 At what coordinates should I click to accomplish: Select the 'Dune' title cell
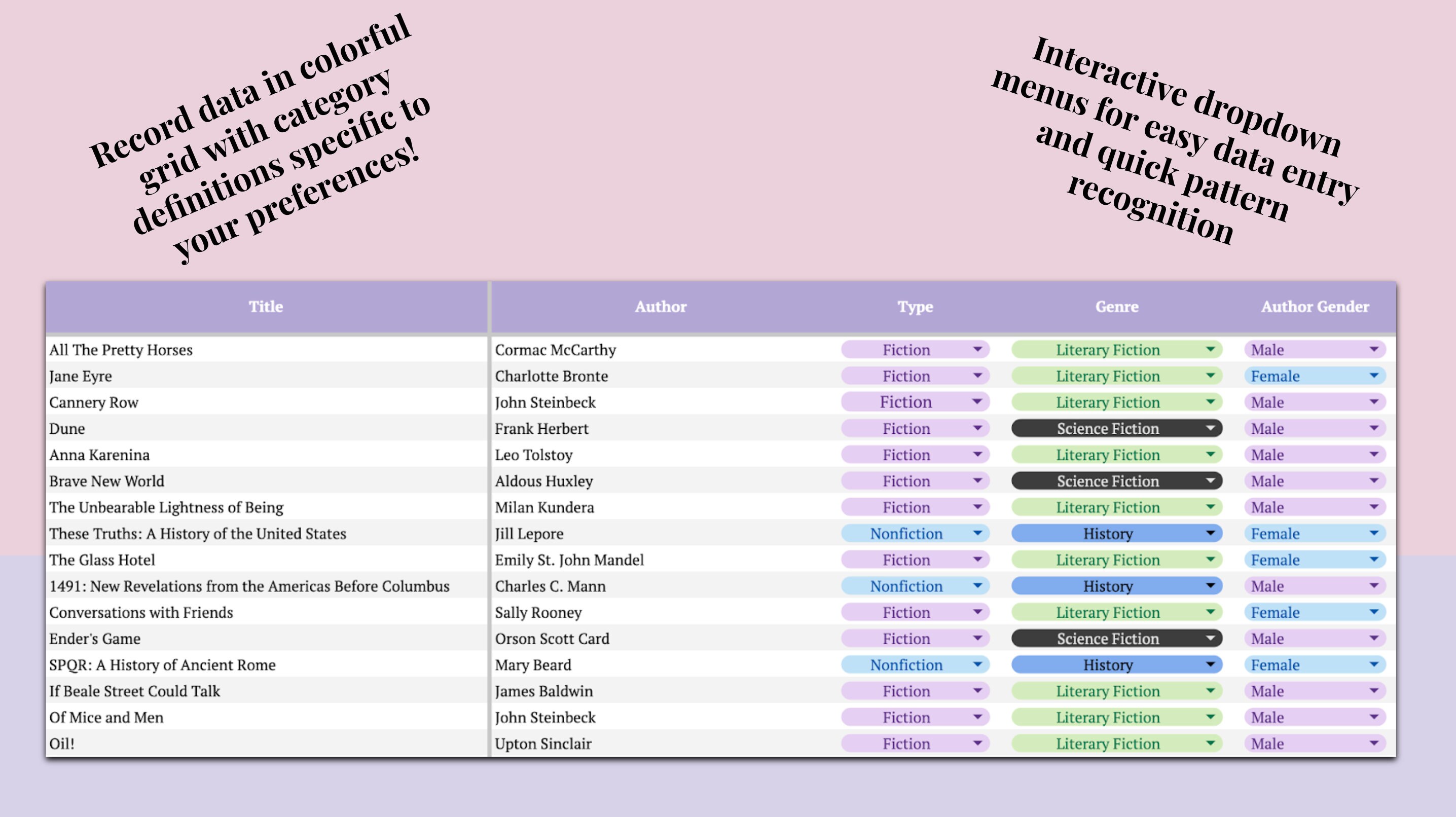point(266,428)
